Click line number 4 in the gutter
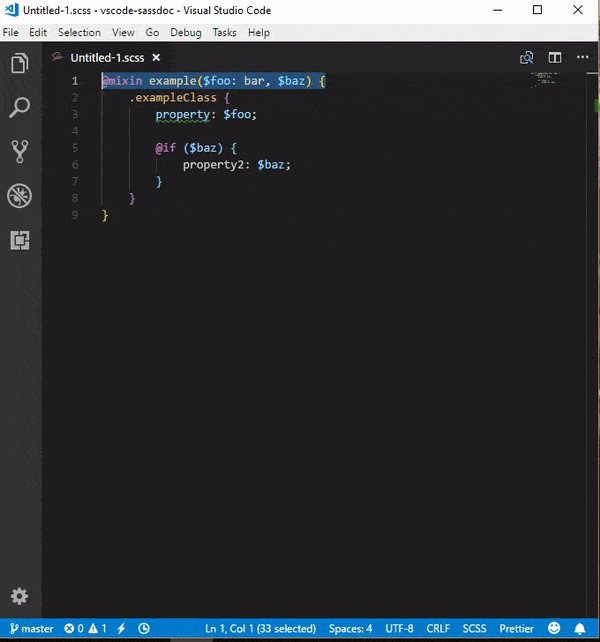 [x=75, y=131]
